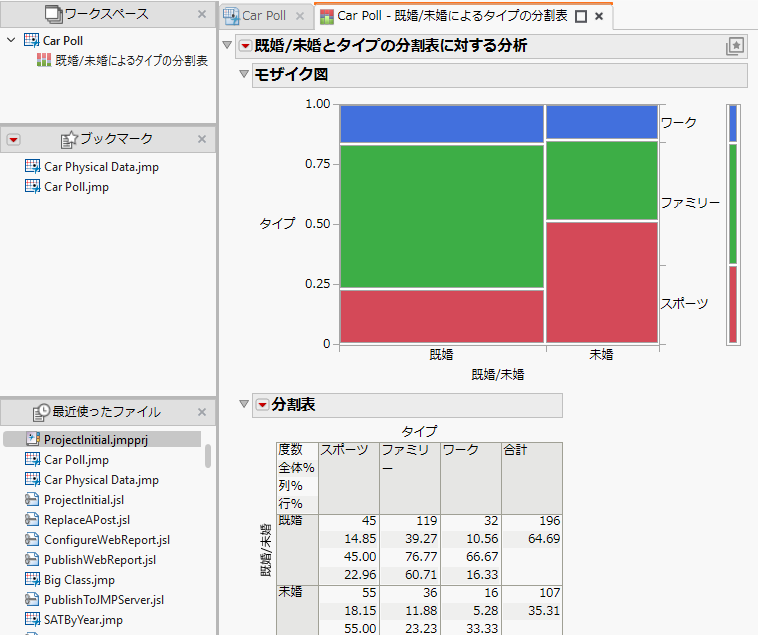Viewport: 758px width, 635px height.
Task: Click the 未婚 red スポーツ mosaic cell
Action: click(x=602, y=282)
